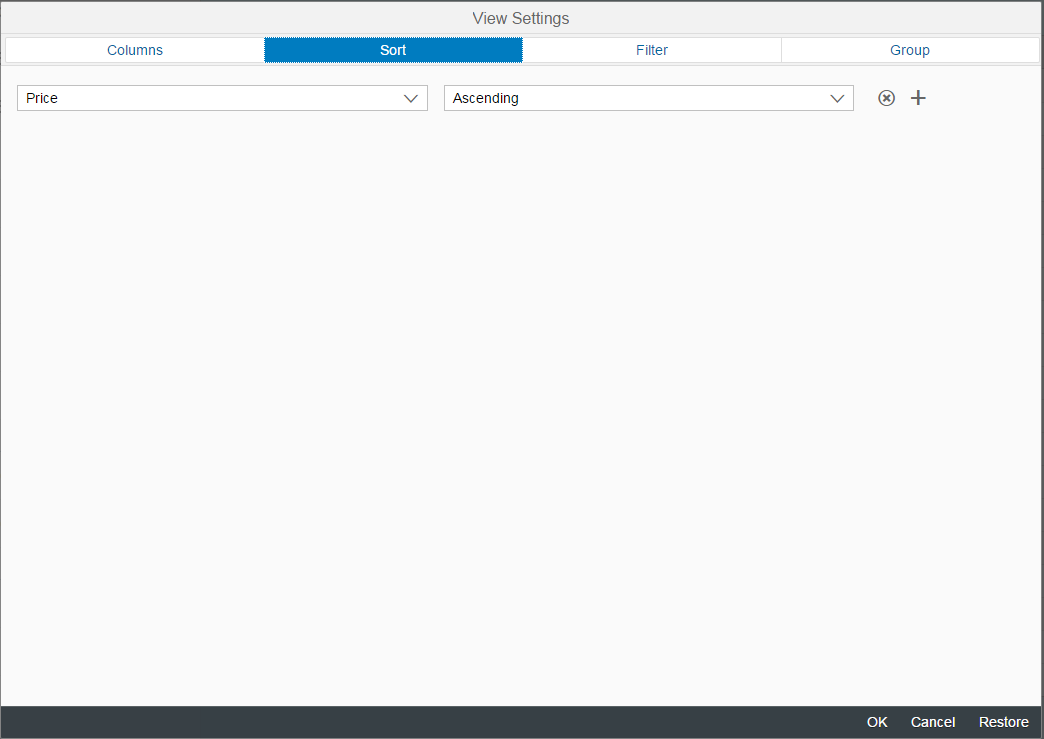Click the View Settings dialog title
Viewport: 1044px width, 739px height.
(521, 18)
